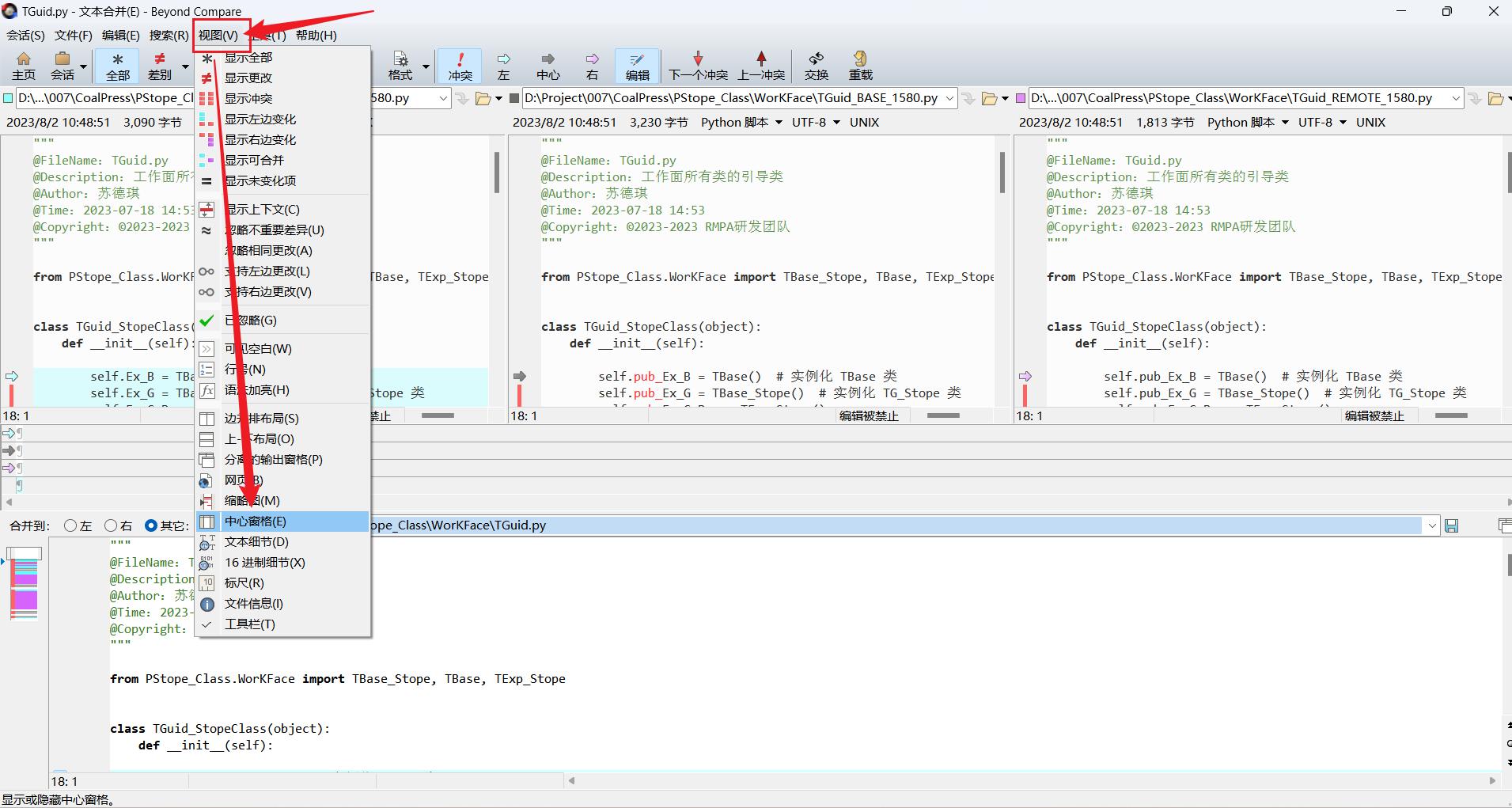Toggle 可见空白(W) visible whitespace
Screen dimensions: 1512x808
click(282, 349)
